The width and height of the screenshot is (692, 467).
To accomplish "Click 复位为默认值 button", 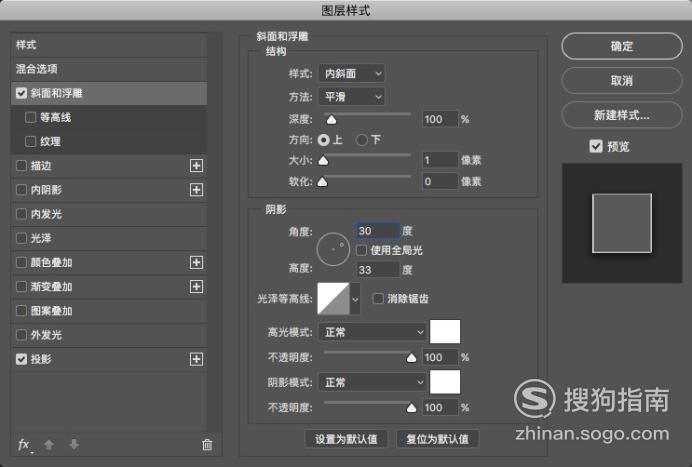I will point(437,439).
